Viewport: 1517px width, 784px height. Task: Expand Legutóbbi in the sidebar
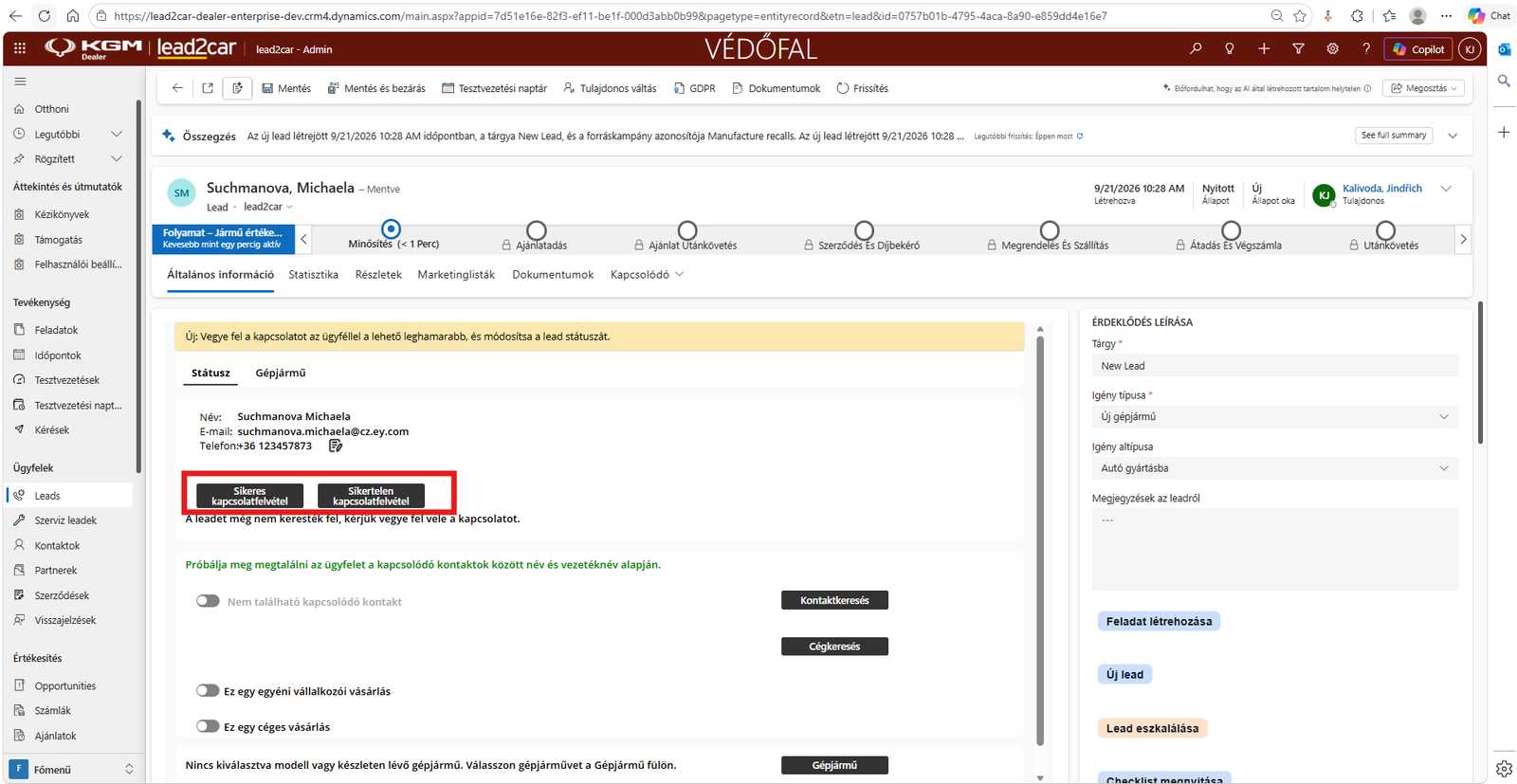[x=117, y=134]
